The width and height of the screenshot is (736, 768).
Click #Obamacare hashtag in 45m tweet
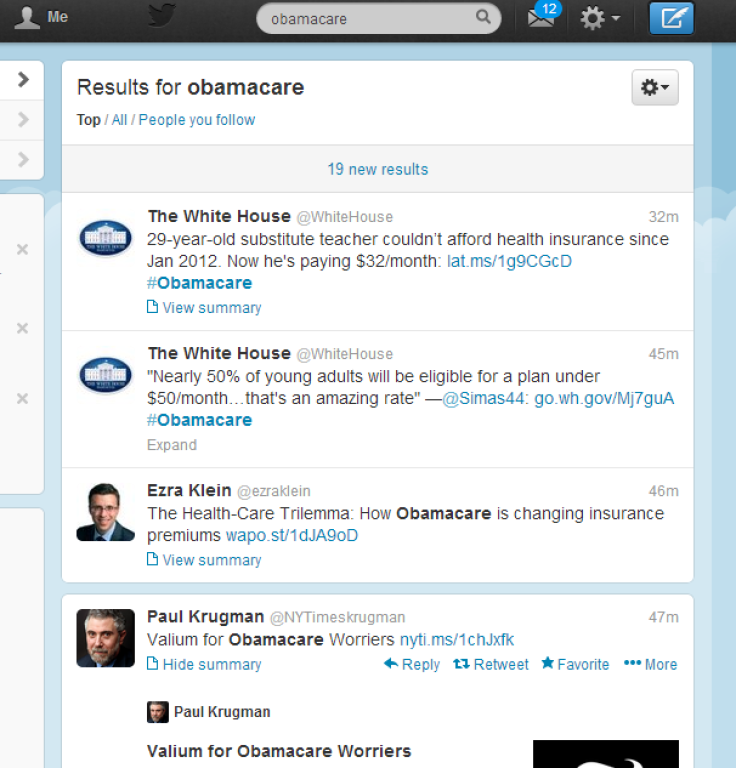coord(199,420)
